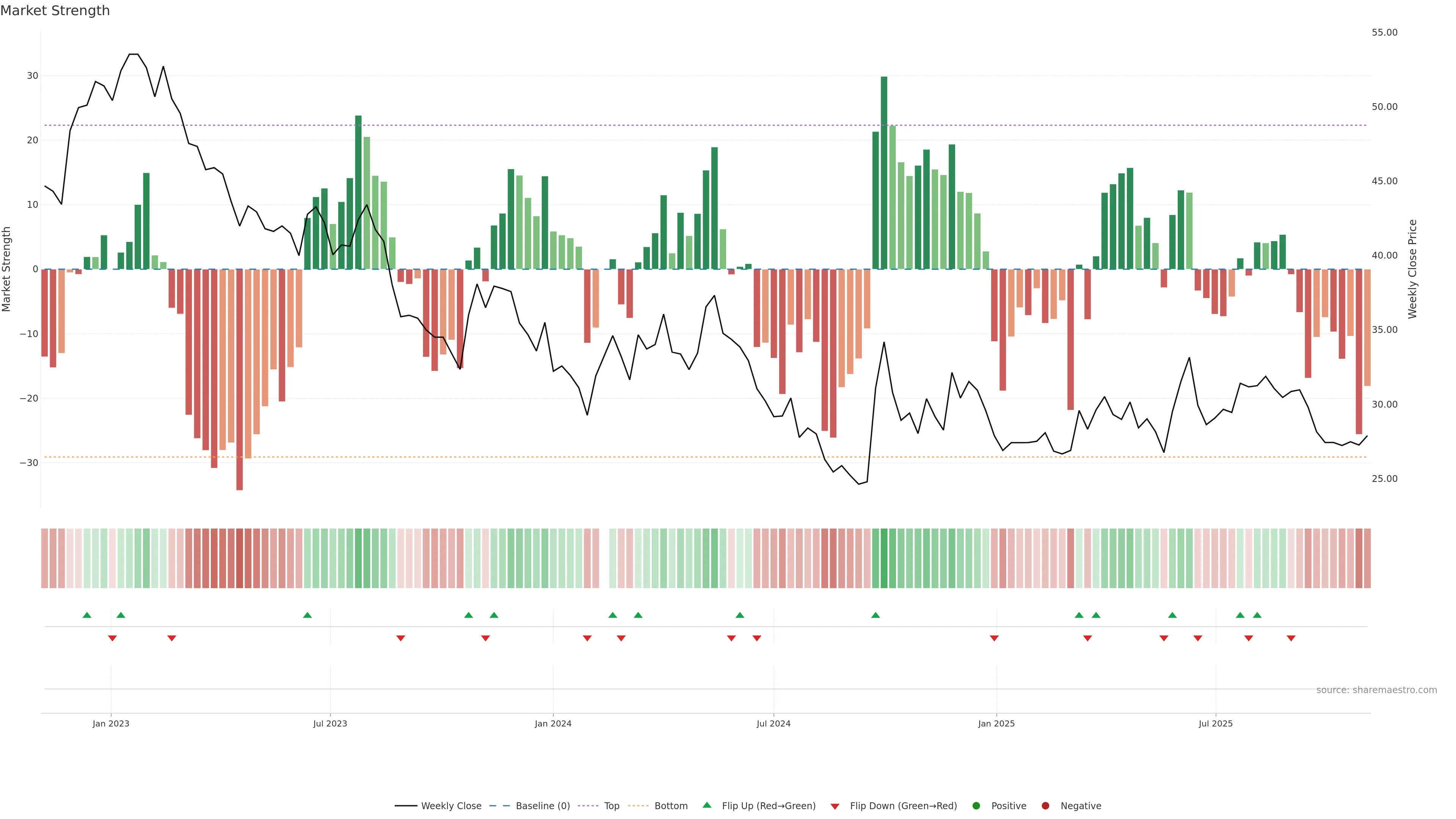The width and height of the screenshot is (1456, 819).
Task: Click the Market Strength chart title
Action: tap(55, 11)
